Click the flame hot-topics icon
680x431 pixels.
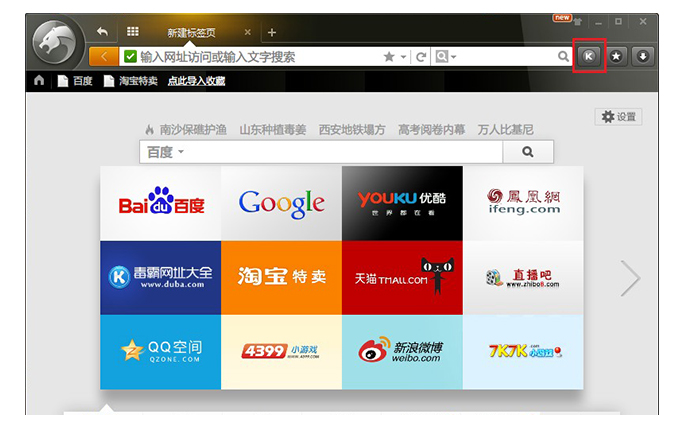click(x=150, y=129)
